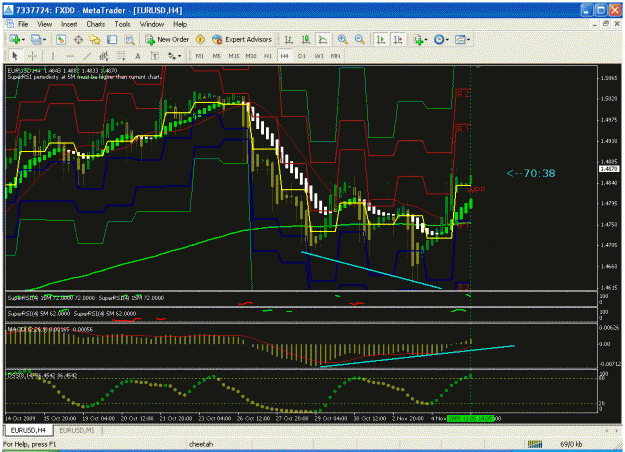Switch to H1 timeframe
The image size is (625, 452).
pos(267,56)
